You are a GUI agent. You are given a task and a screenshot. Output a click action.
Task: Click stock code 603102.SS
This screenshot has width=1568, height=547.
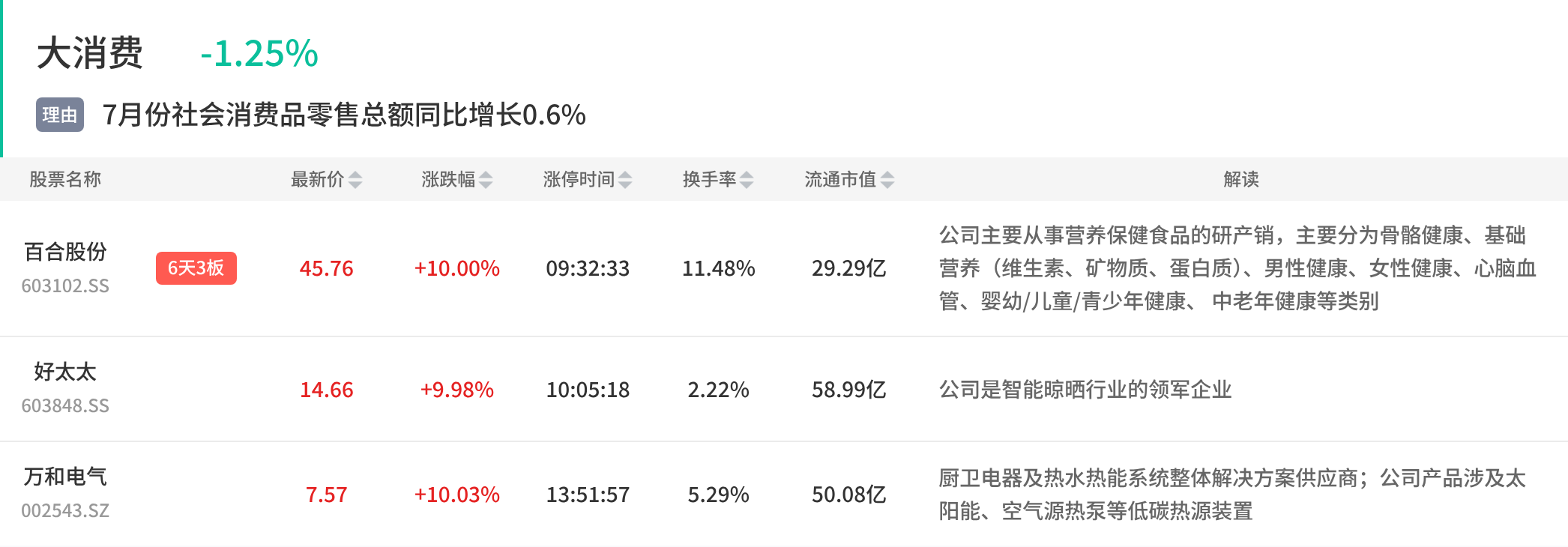point(65,286)
